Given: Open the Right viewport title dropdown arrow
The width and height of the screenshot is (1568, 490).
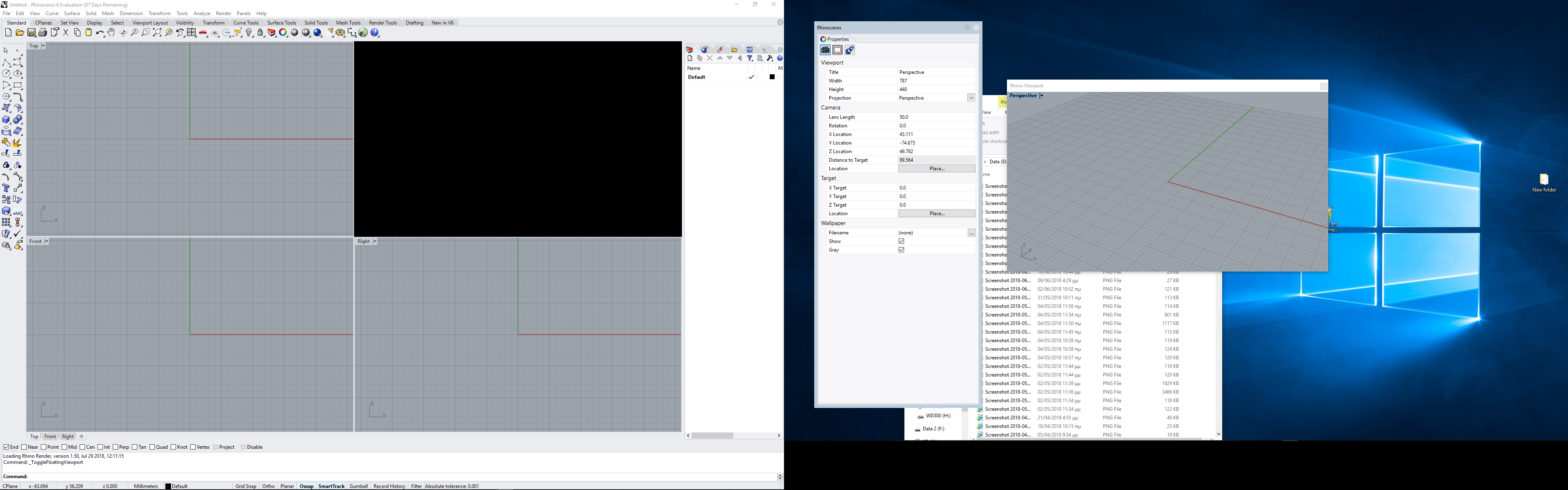Looking at the screenshot, I should 375,242.
